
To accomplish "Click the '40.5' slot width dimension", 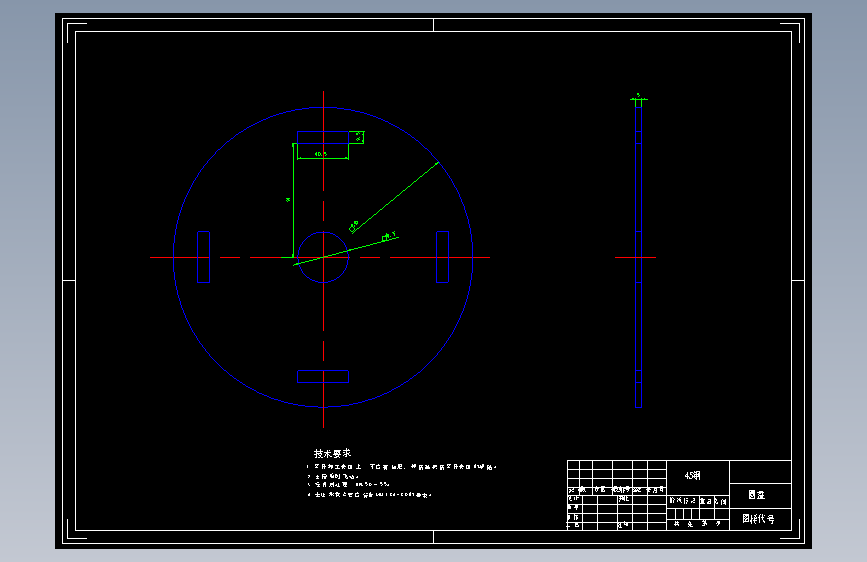I will pyautogui.click(x=321, y=154).
